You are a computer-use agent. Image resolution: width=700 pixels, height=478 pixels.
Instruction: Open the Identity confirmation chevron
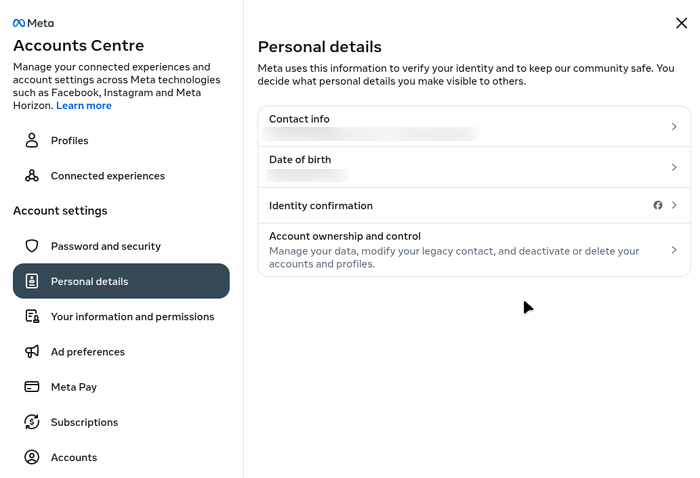(674, 205)
